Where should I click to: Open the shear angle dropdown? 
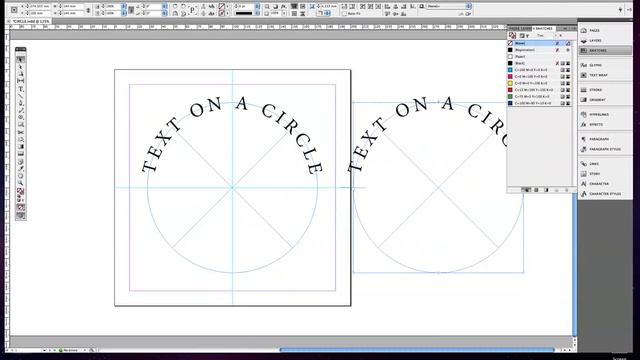pyautogui.click(x=164, y=13)
